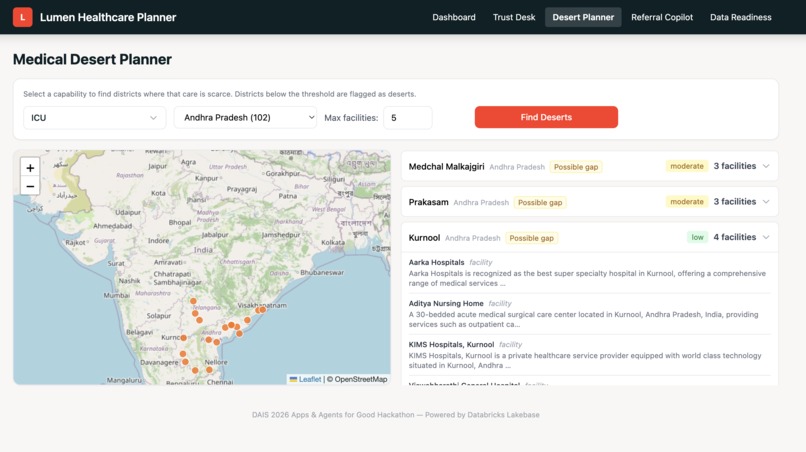Click the Kurnool district name

coord(424,238)
